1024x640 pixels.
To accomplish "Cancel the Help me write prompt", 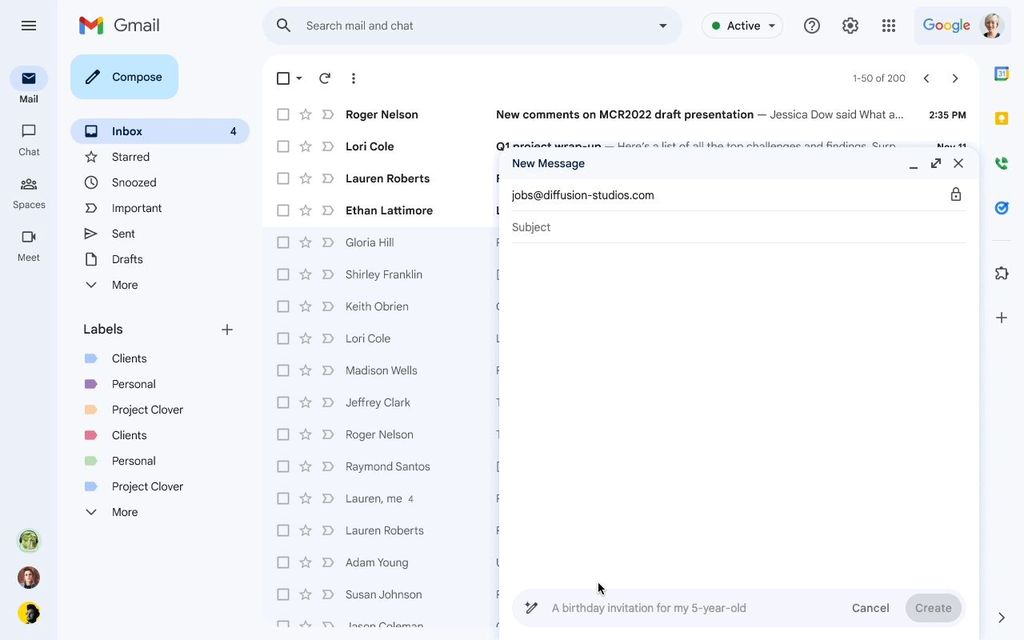I will point(869,607).
